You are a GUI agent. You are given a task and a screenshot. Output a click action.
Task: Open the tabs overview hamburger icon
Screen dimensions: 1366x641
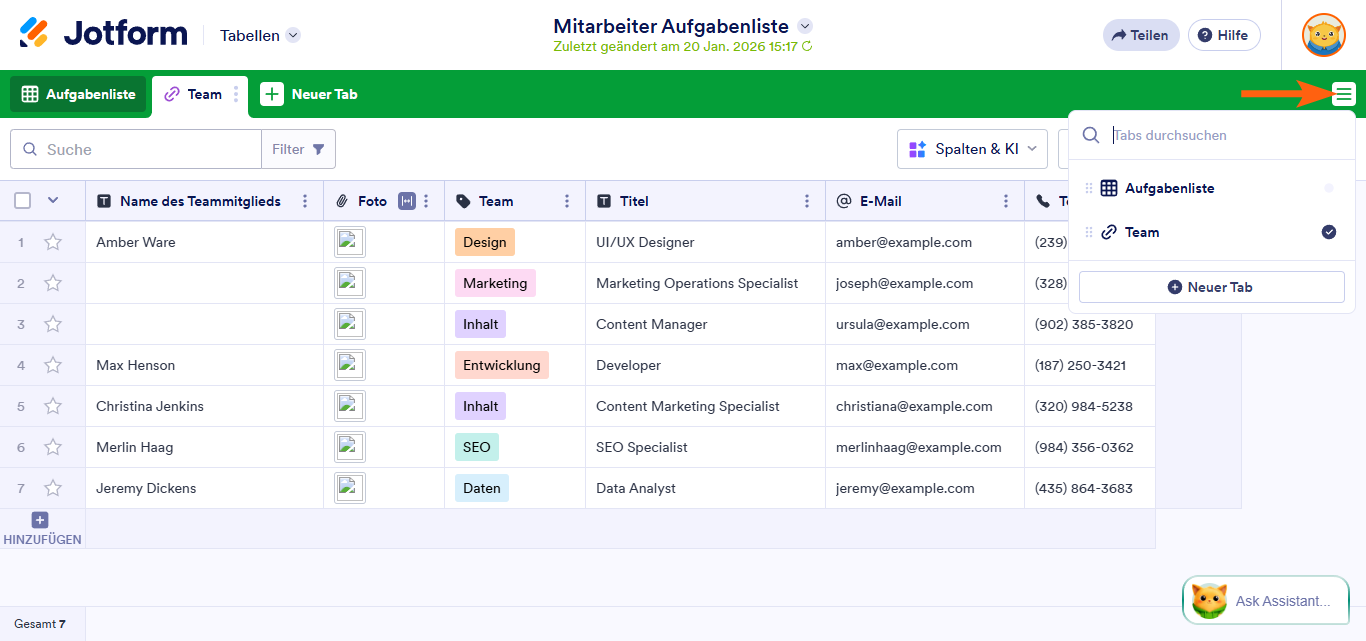1344,93
